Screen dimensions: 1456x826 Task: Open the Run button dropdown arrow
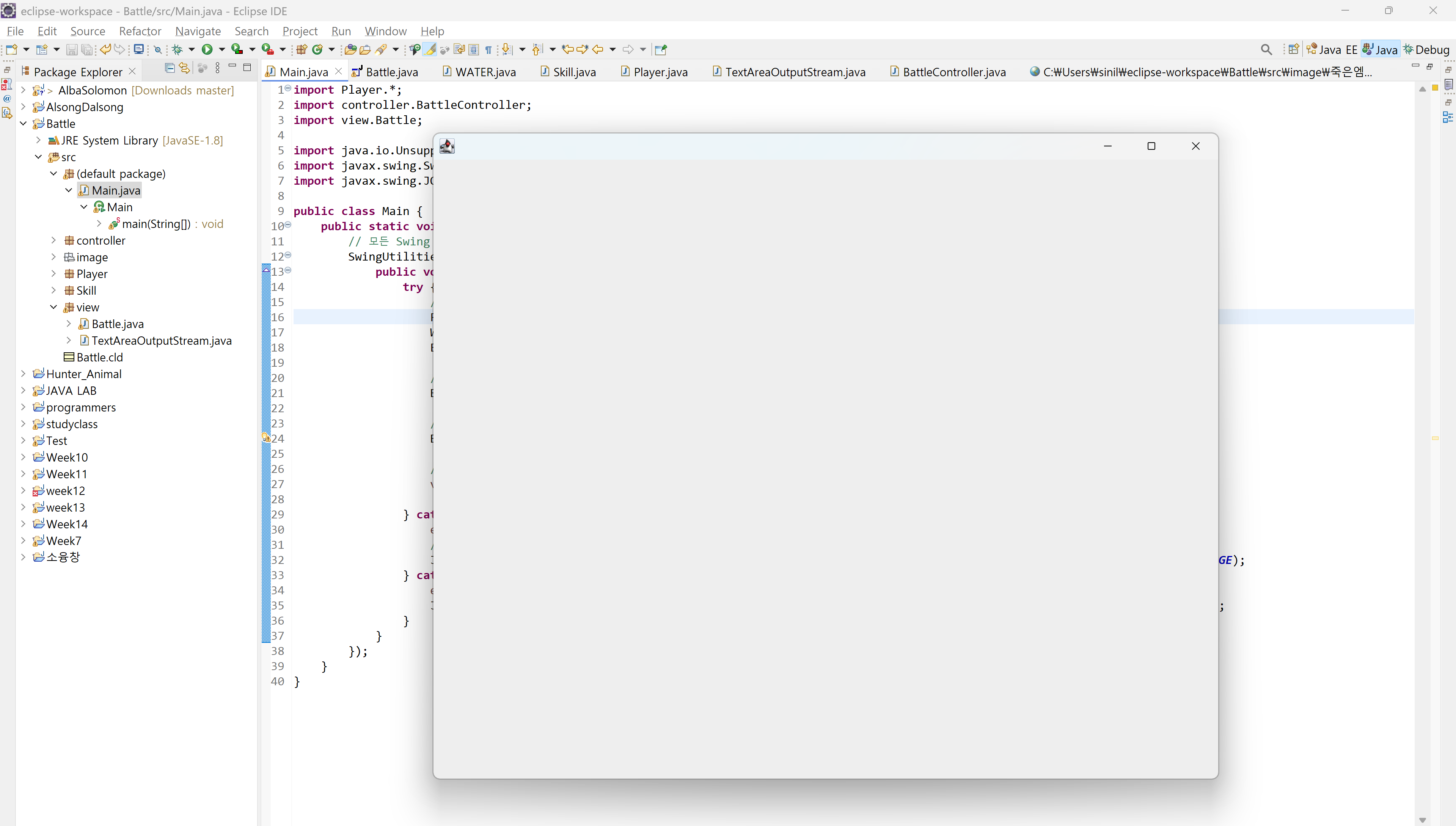(222, 49)
